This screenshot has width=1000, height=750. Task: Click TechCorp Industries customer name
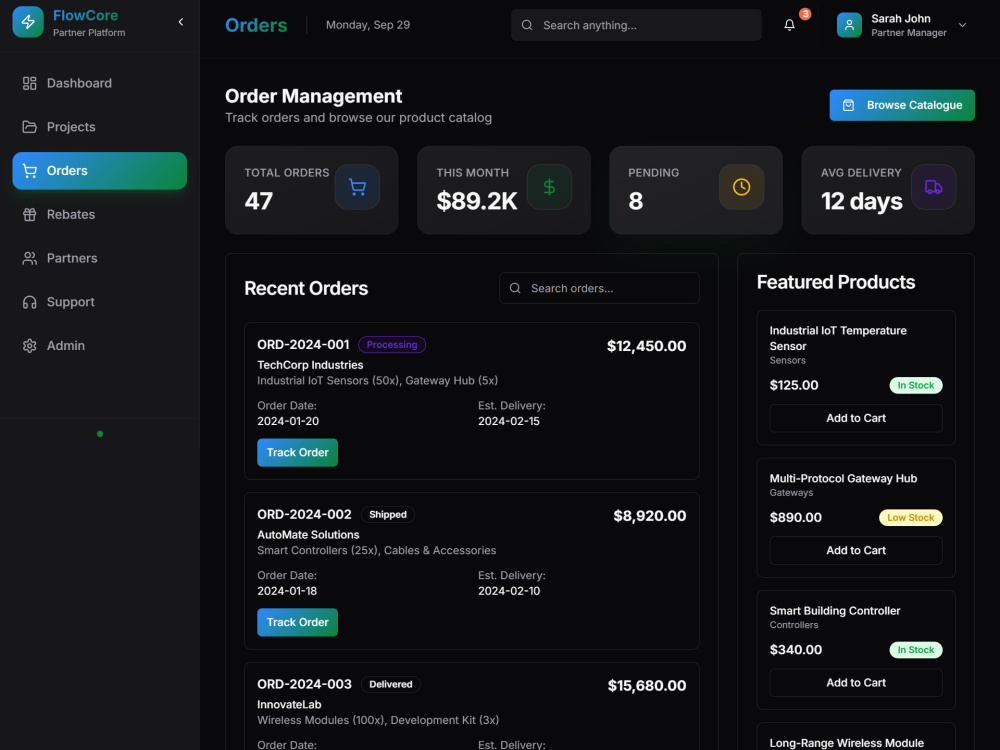pos(310,365)
